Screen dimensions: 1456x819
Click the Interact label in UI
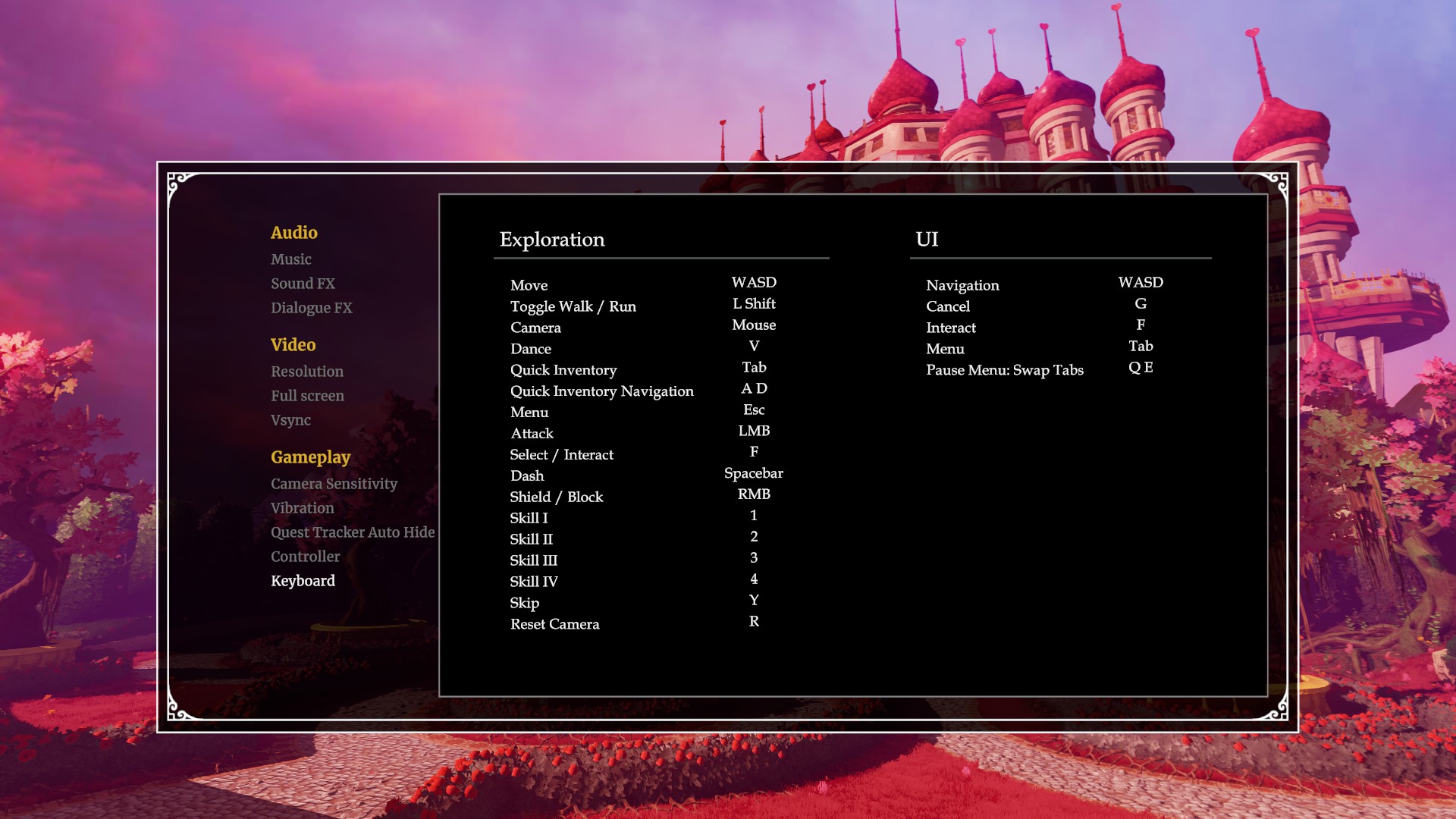950,328
